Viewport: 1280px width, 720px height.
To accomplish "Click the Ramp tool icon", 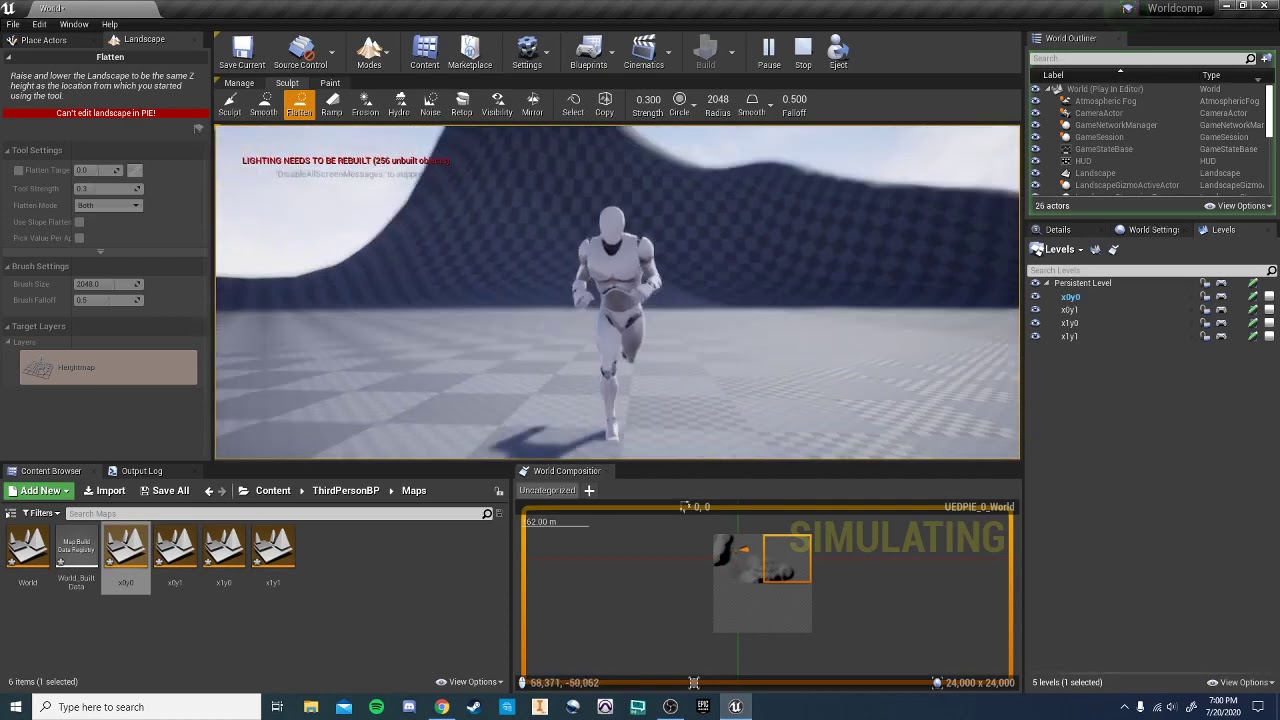I will tap(332, 103).
